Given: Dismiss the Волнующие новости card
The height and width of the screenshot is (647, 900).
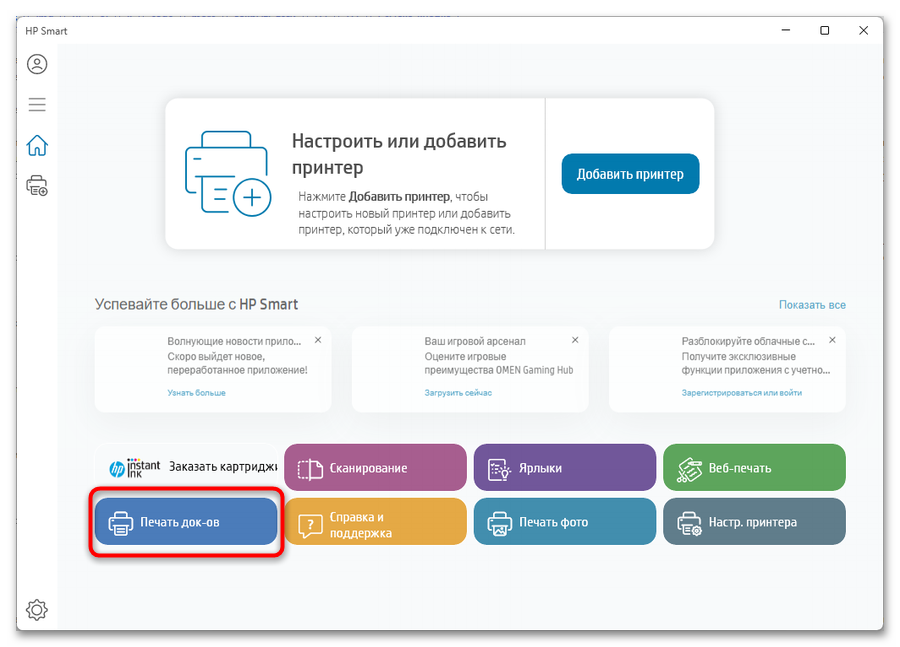Looking at the screenshot, I should pyautogui.click(x=318, y=340).
